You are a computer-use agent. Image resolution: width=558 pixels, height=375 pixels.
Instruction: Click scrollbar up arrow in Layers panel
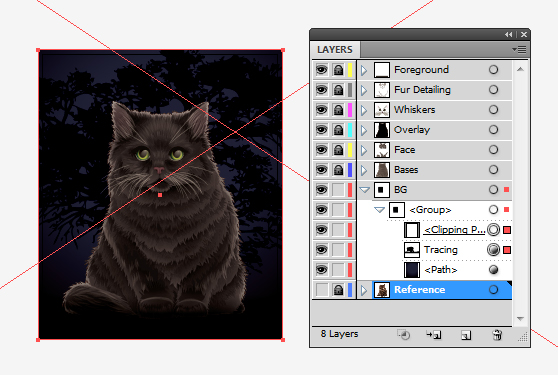tap(520, 69)
